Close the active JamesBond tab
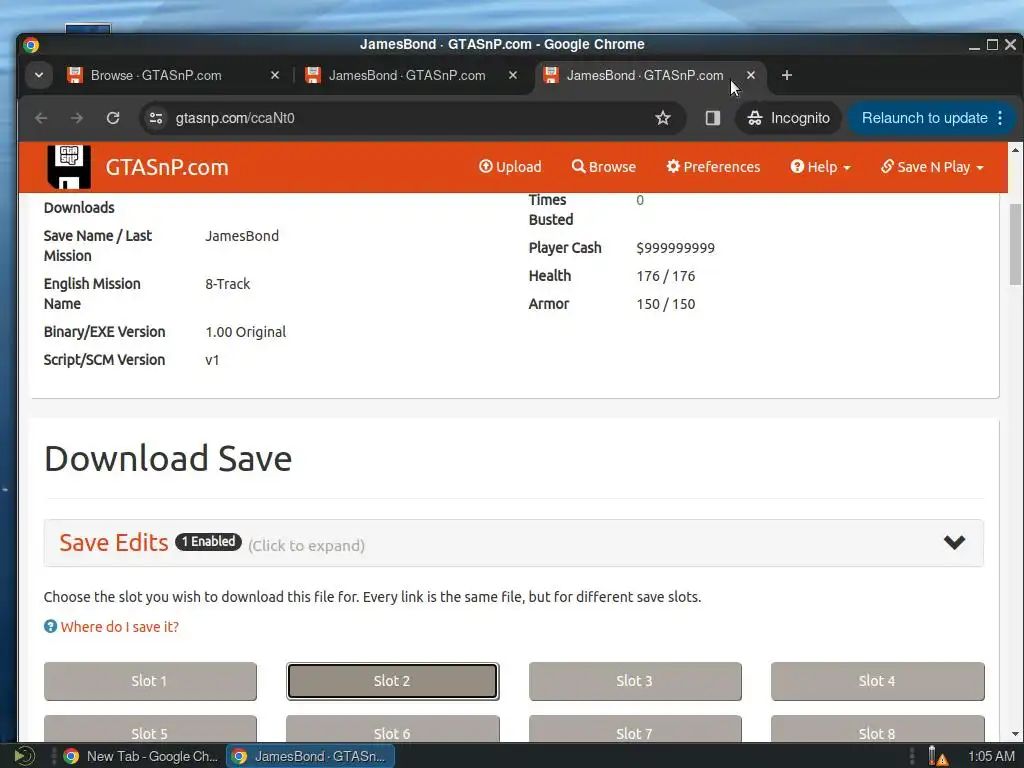 (751, 75)
